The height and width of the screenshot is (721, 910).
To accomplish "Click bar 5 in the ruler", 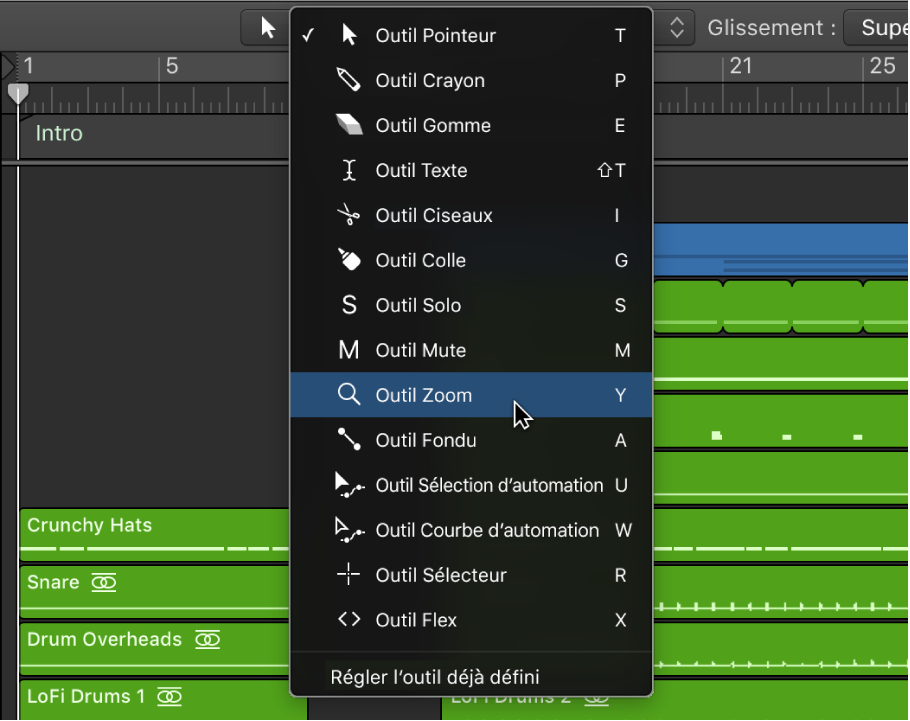I will click(x=172, y=66).
